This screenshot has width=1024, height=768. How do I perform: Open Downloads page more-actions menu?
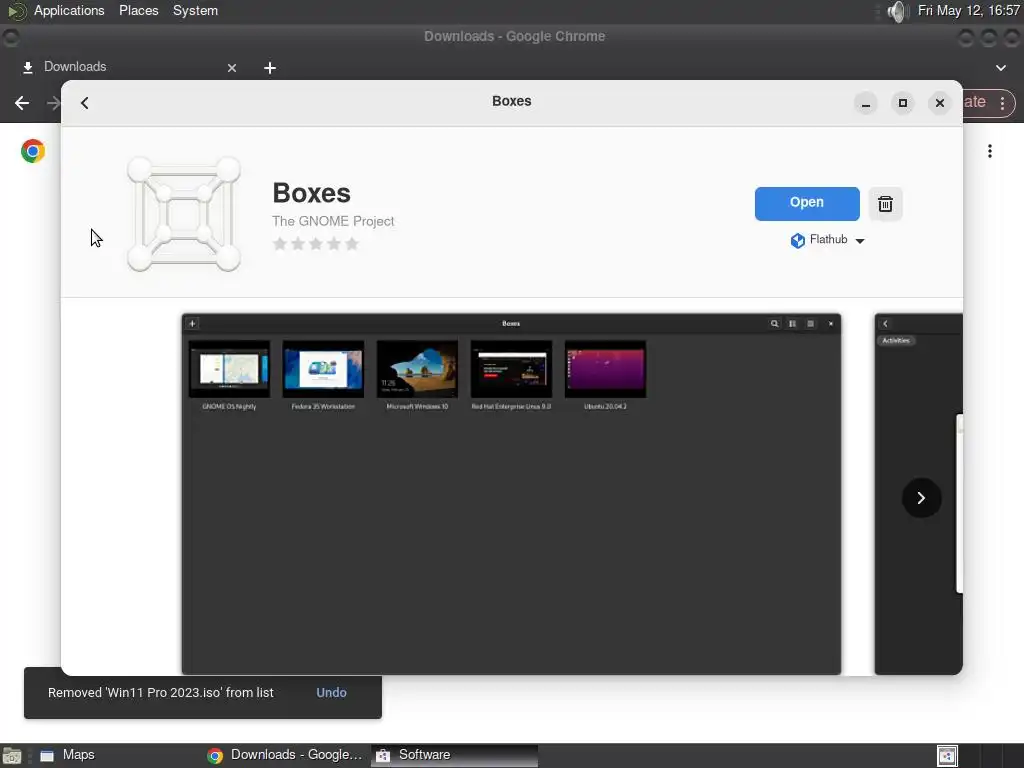[x=990, y=151]
